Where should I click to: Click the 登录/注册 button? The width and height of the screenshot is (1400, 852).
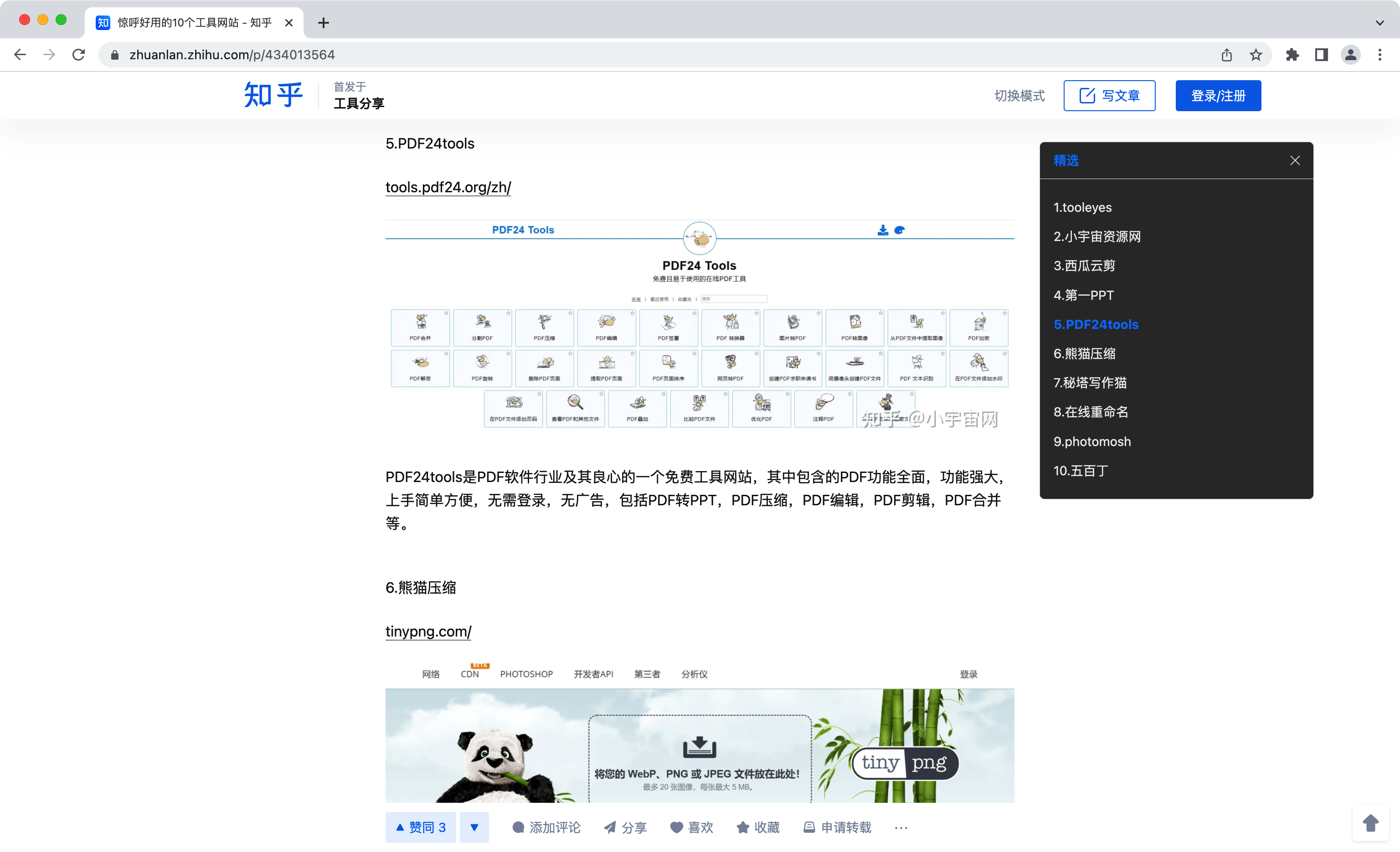tap(1218, 95)
